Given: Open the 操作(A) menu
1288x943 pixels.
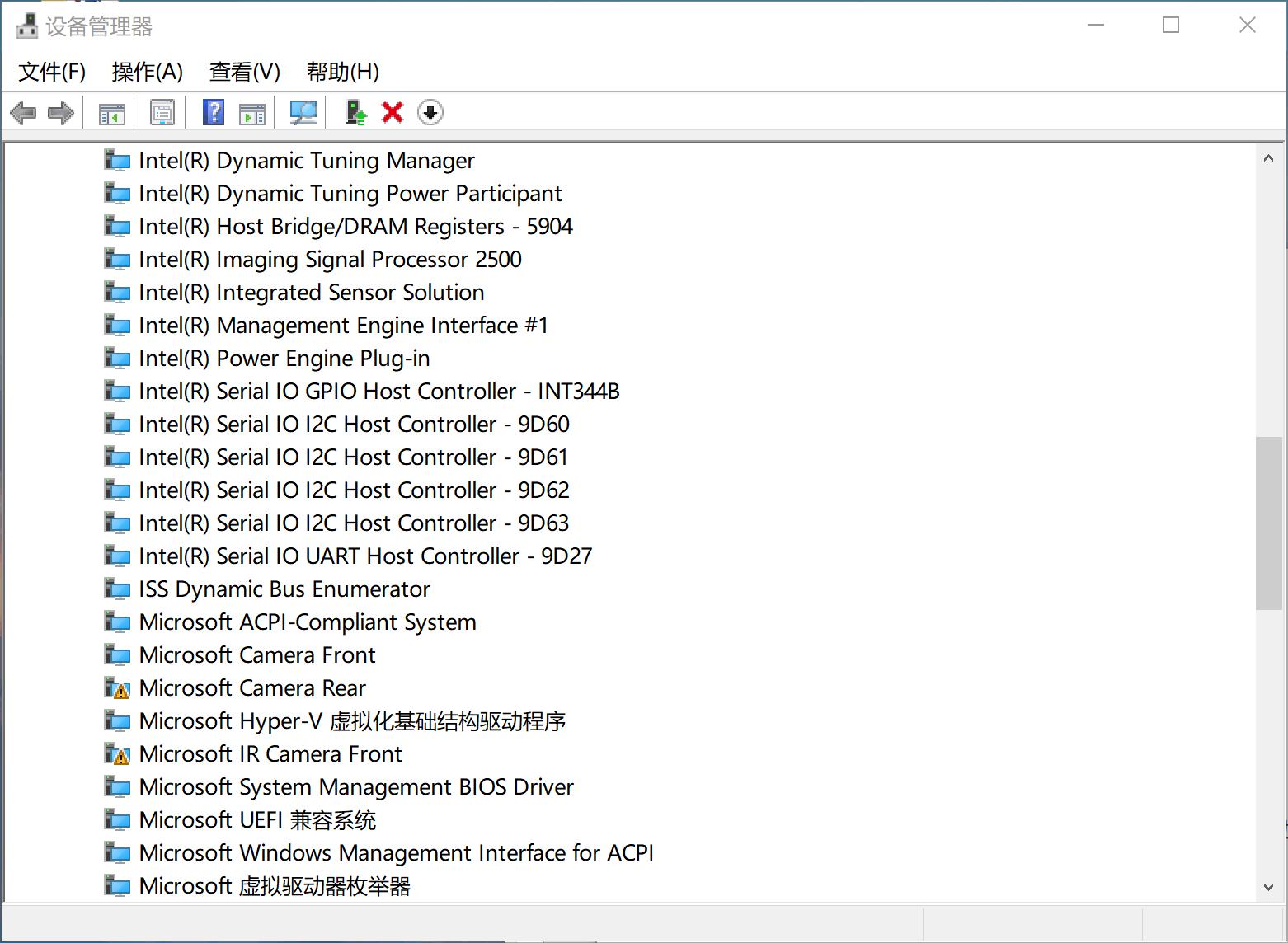Looking at the screenshot, I should point(148,72).
